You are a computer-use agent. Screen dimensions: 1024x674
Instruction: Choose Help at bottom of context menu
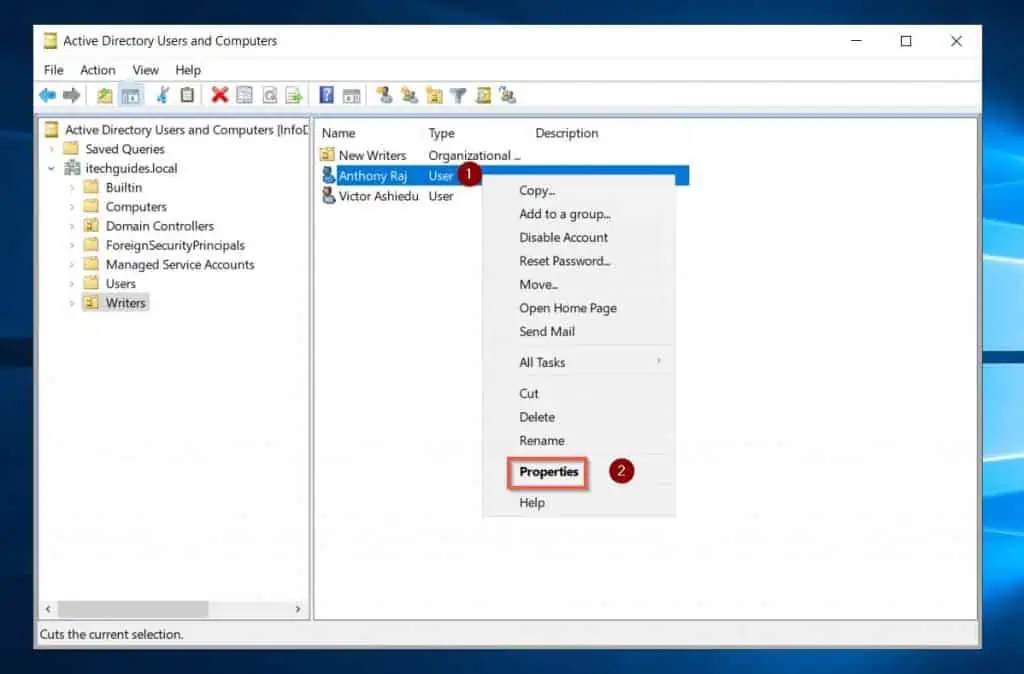pyautogui.click(x=532, y=503)
